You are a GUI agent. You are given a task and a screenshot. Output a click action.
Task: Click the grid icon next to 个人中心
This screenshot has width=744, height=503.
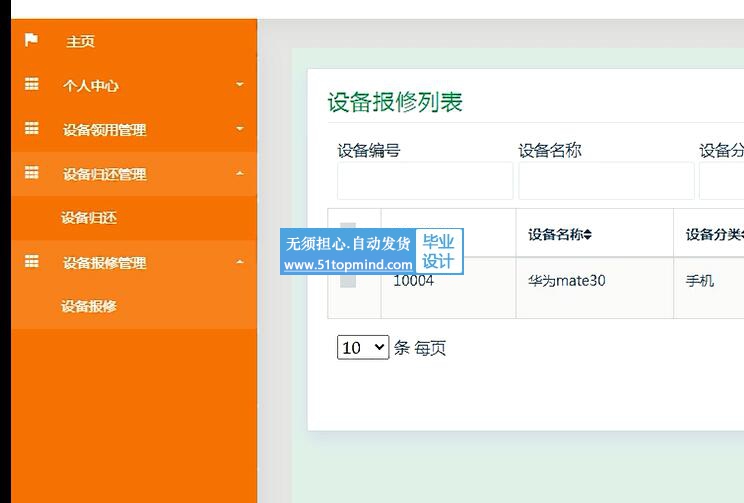tap(31, 85)
